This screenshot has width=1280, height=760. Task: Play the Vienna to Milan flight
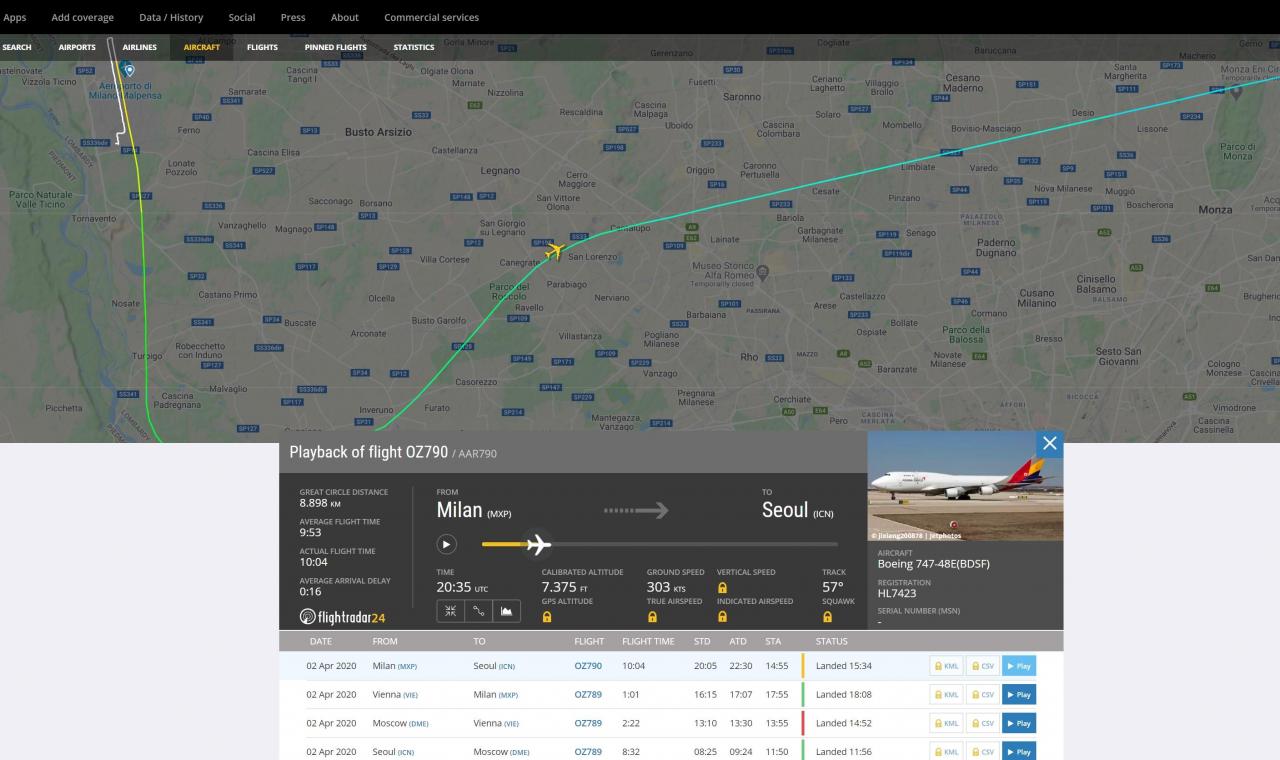point(1018,694)
